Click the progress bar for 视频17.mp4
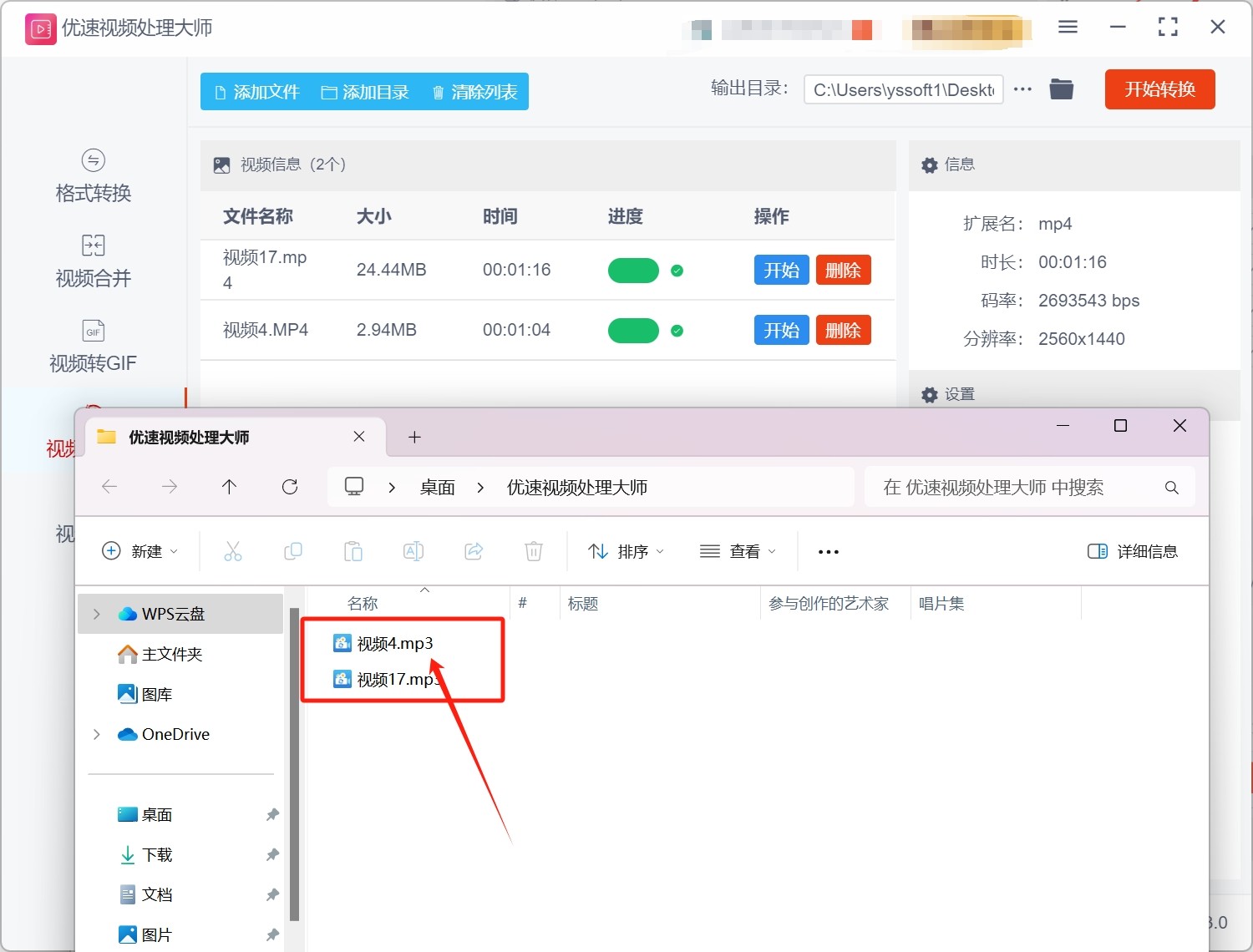This screenshot has height=952, width=1253. (633, 271)
